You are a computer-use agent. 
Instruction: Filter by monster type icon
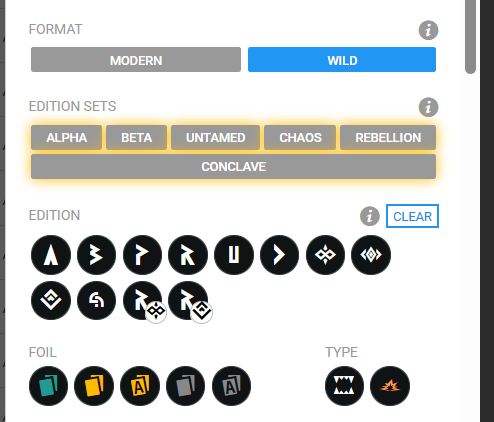pyautogui.click(x=344, y=386)
